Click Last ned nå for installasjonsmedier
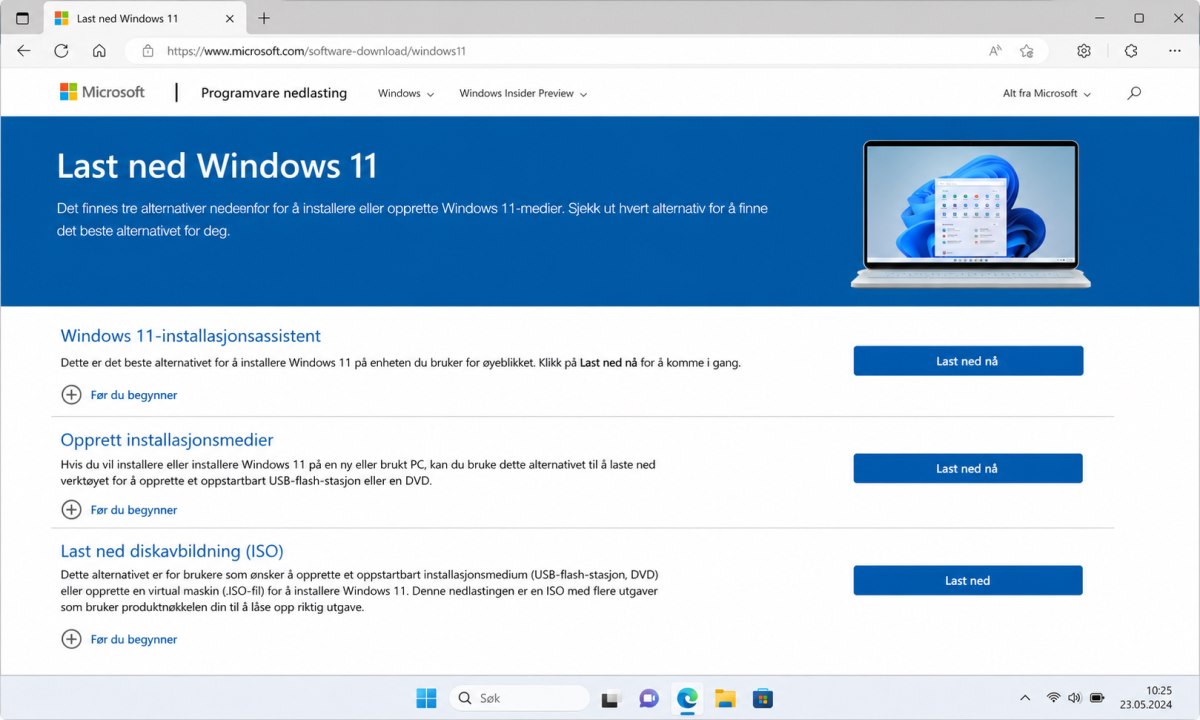The height and width of the screenshot is (720, 1200). [968, 468]
